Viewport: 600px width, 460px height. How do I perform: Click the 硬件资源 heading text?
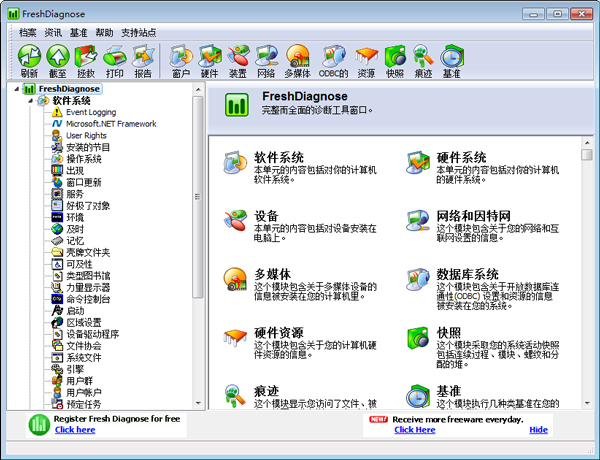[x=279, y=333]
